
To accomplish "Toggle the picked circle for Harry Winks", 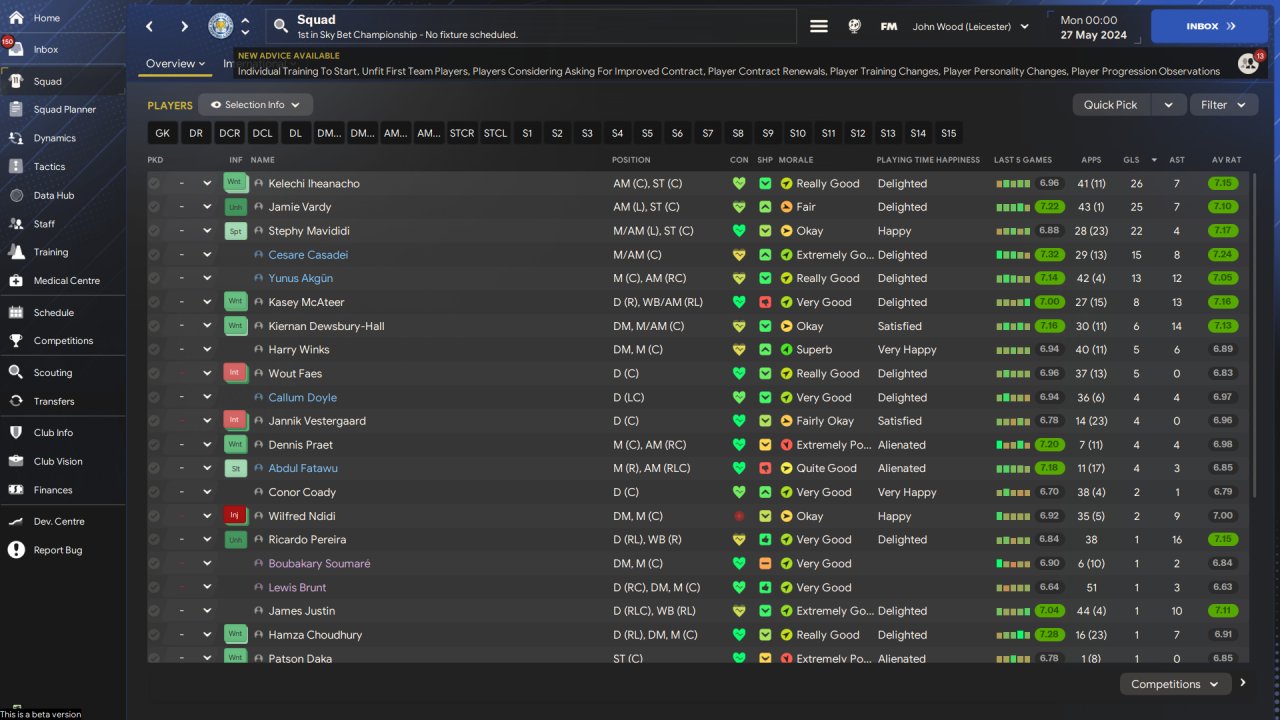I will pos(154,350).
